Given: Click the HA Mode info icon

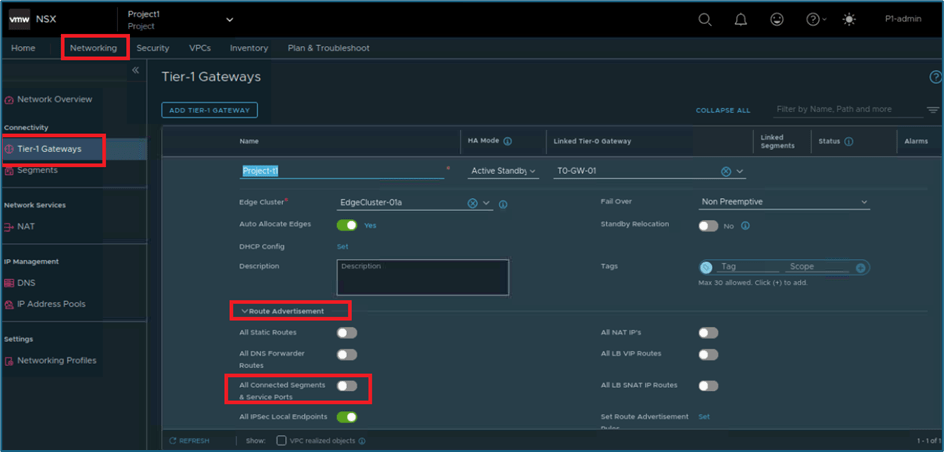Looking at the screenshot, I should tap(508, 142).
